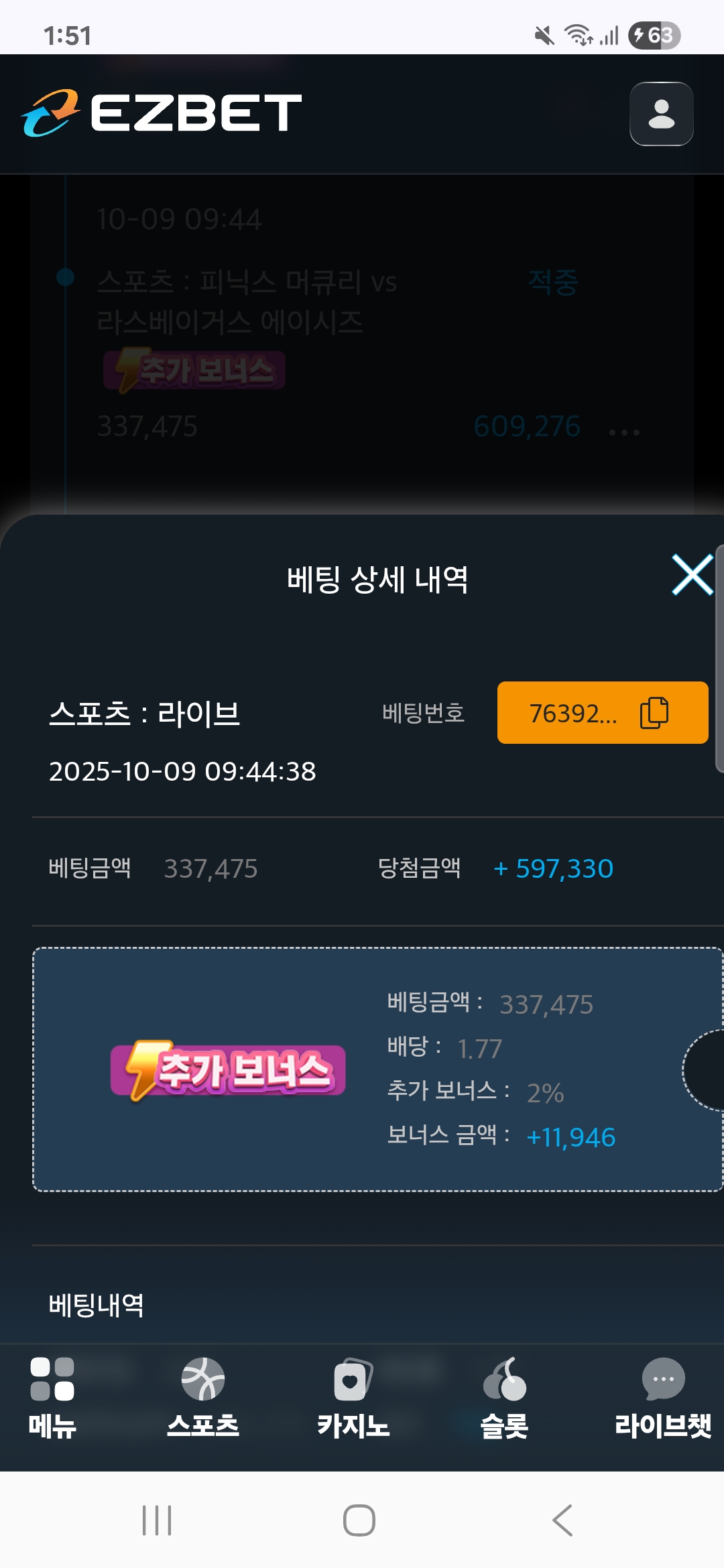This screenshot has width=724, height=1568.
Task: Tap the orange 76392... betting number button
Action: coord(603,712)
